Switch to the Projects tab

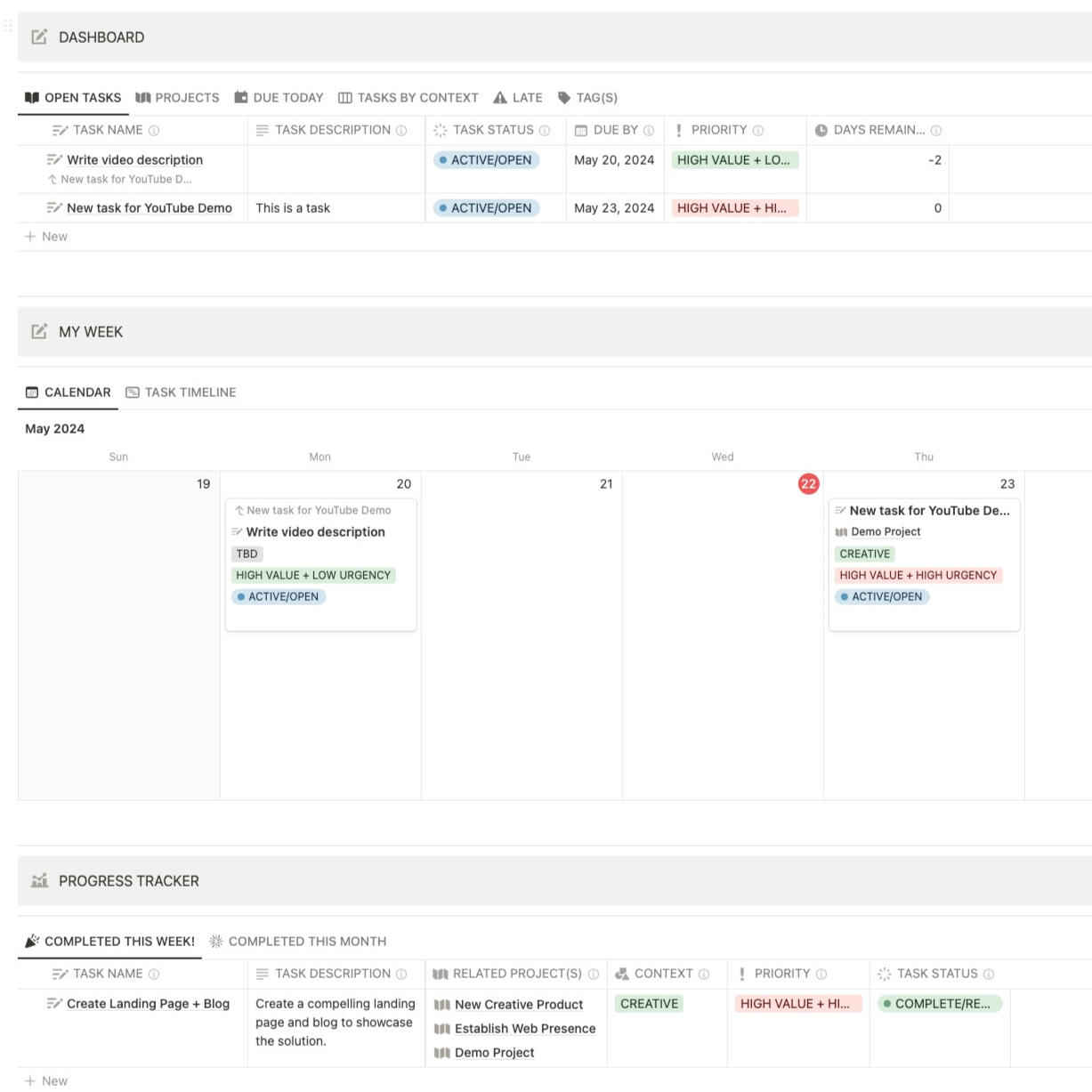[177, 98]
